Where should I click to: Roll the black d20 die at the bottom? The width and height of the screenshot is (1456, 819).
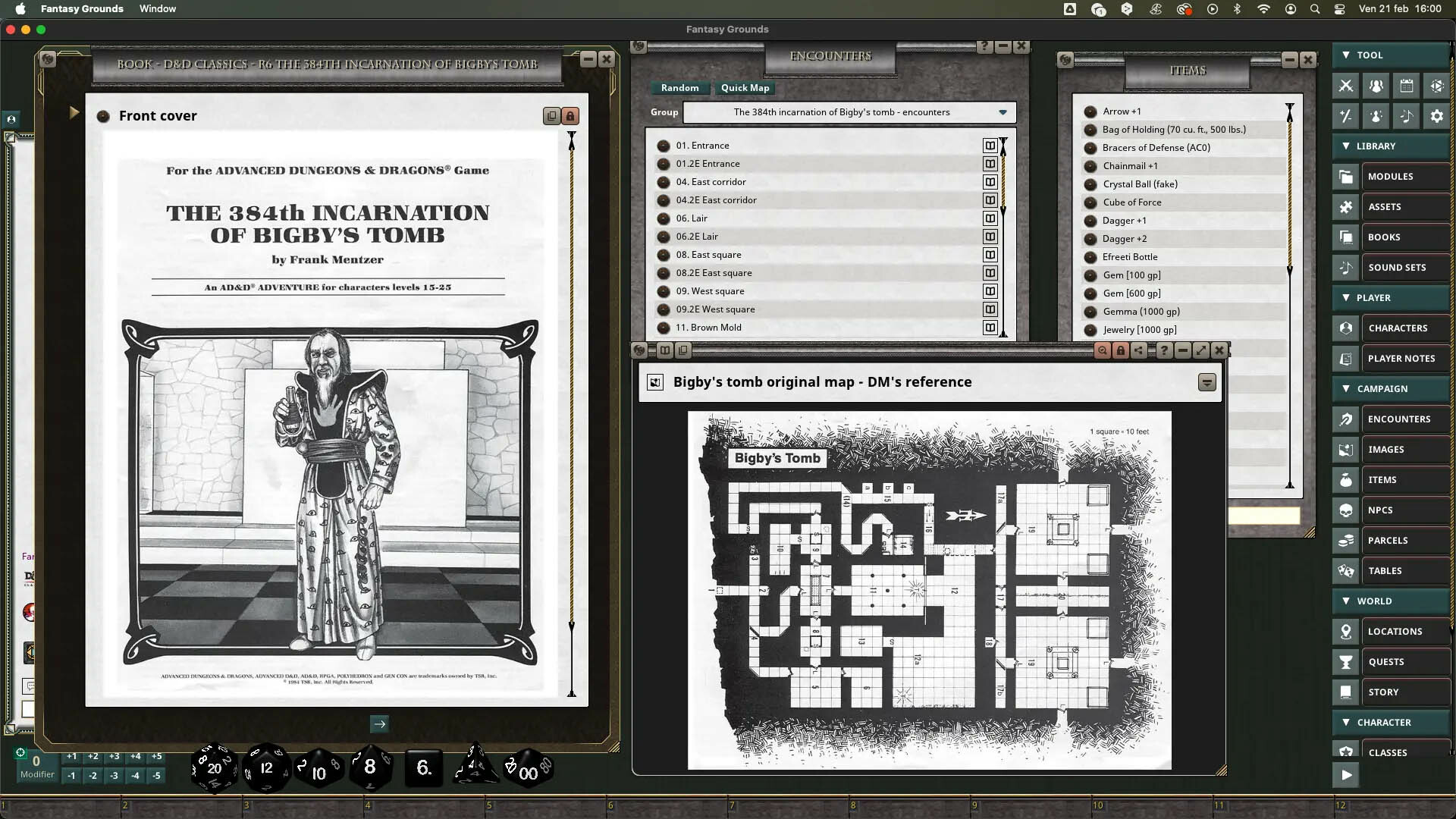tap(214, 767)
